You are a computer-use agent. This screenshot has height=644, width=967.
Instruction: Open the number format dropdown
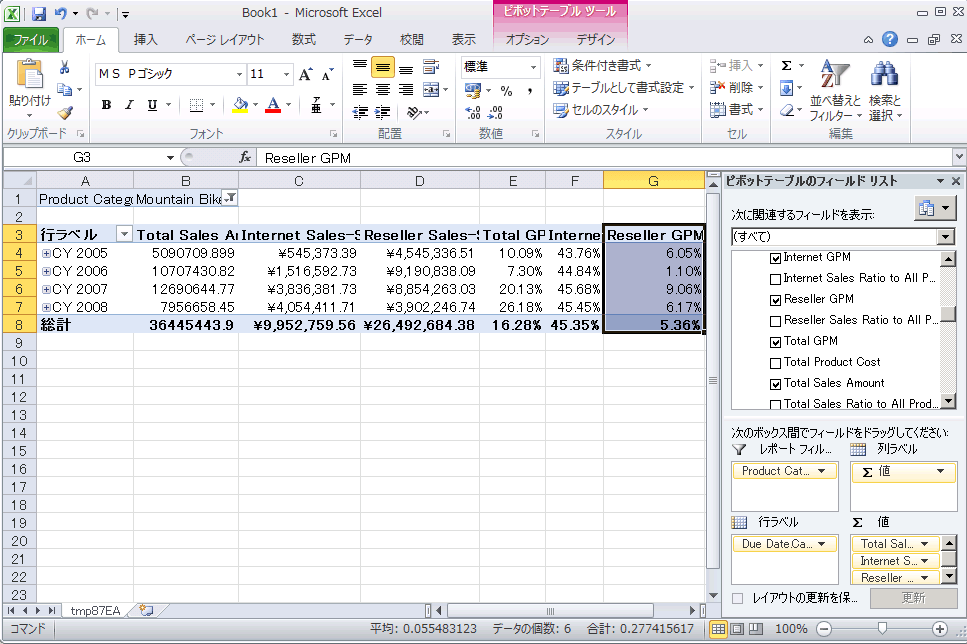tap(533, 67)
